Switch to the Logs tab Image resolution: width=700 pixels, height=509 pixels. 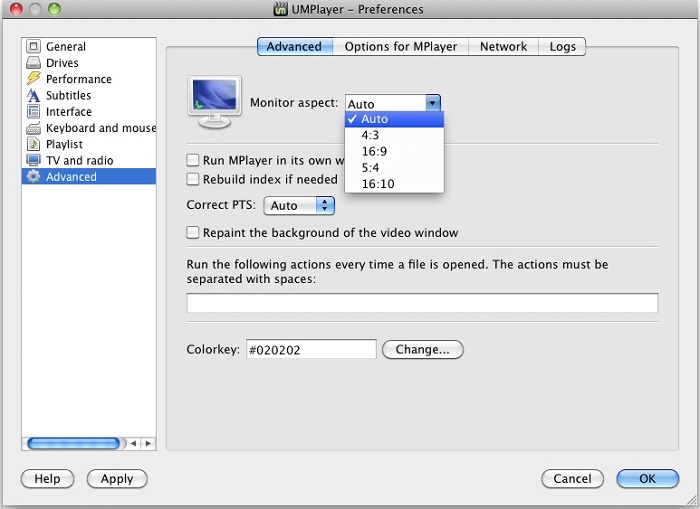point(562,46)
